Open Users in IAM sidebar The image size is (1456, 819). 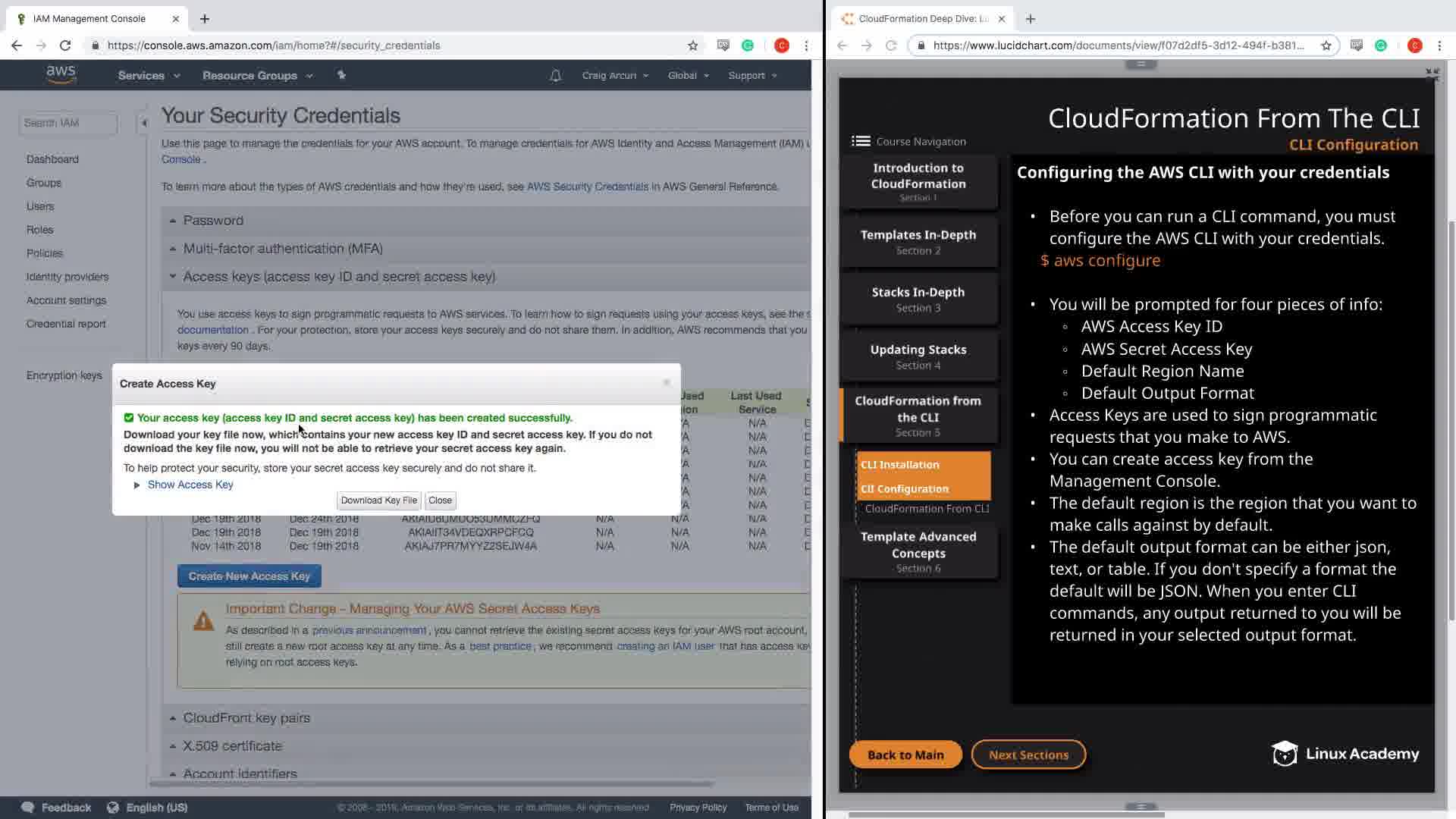coord(40,206)
